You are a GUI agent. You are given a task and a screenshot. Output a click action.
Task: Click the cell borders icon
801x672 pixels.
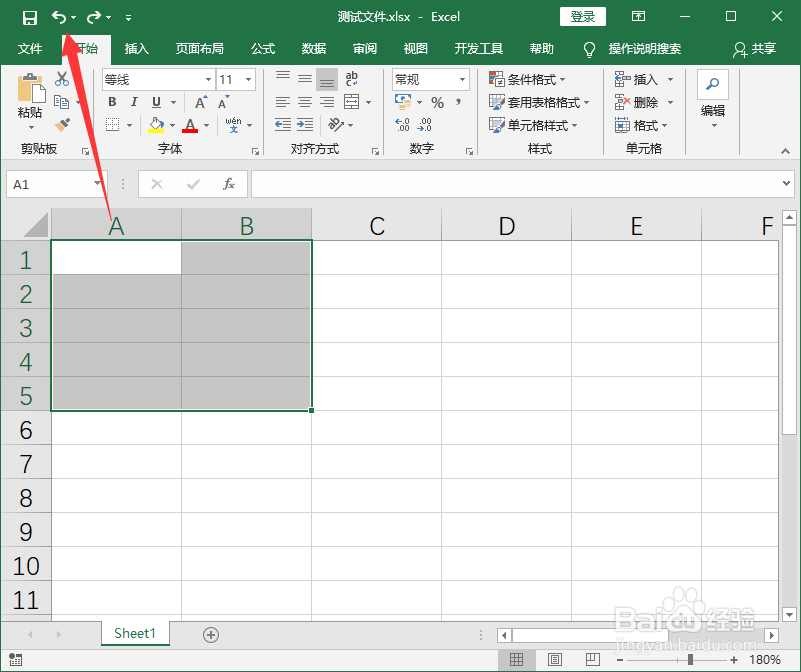112,125
